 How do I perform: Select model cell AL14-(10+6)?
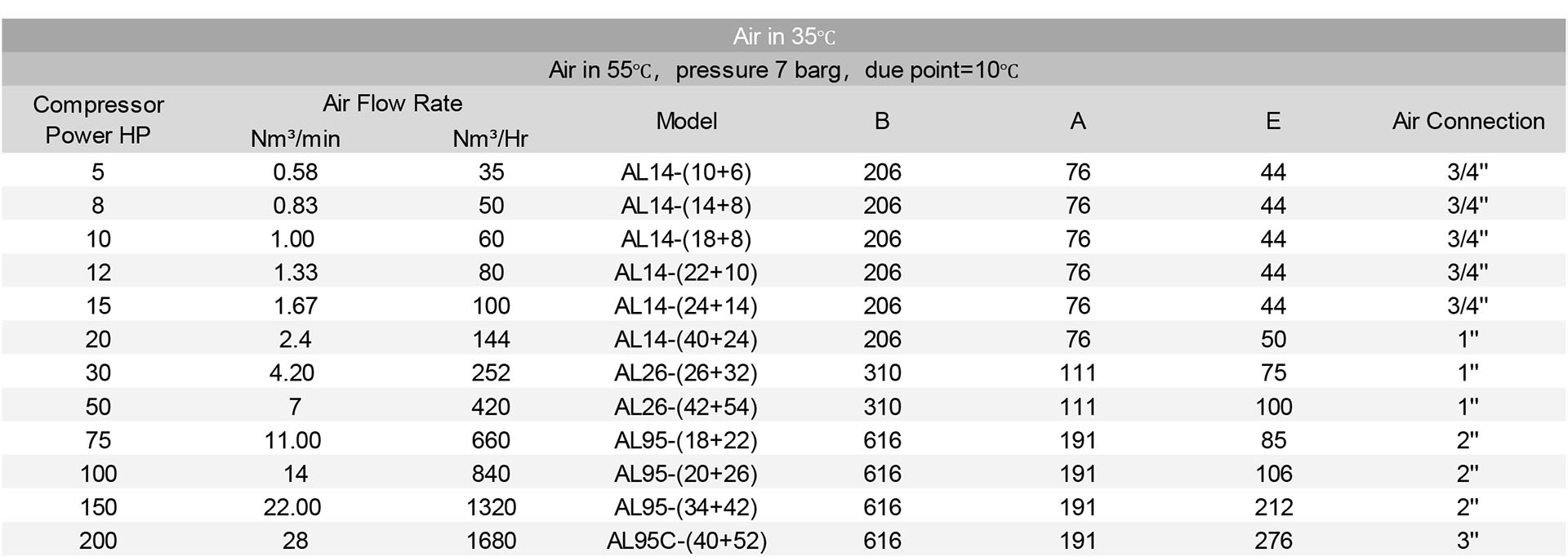686,172
